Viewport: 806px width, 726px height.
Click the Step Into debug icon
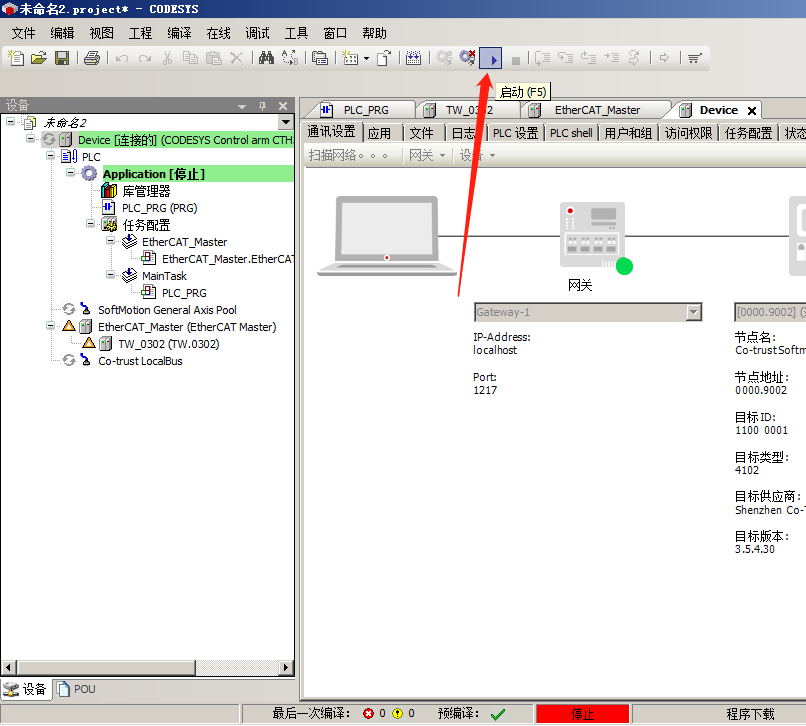(x=565, y=58)
